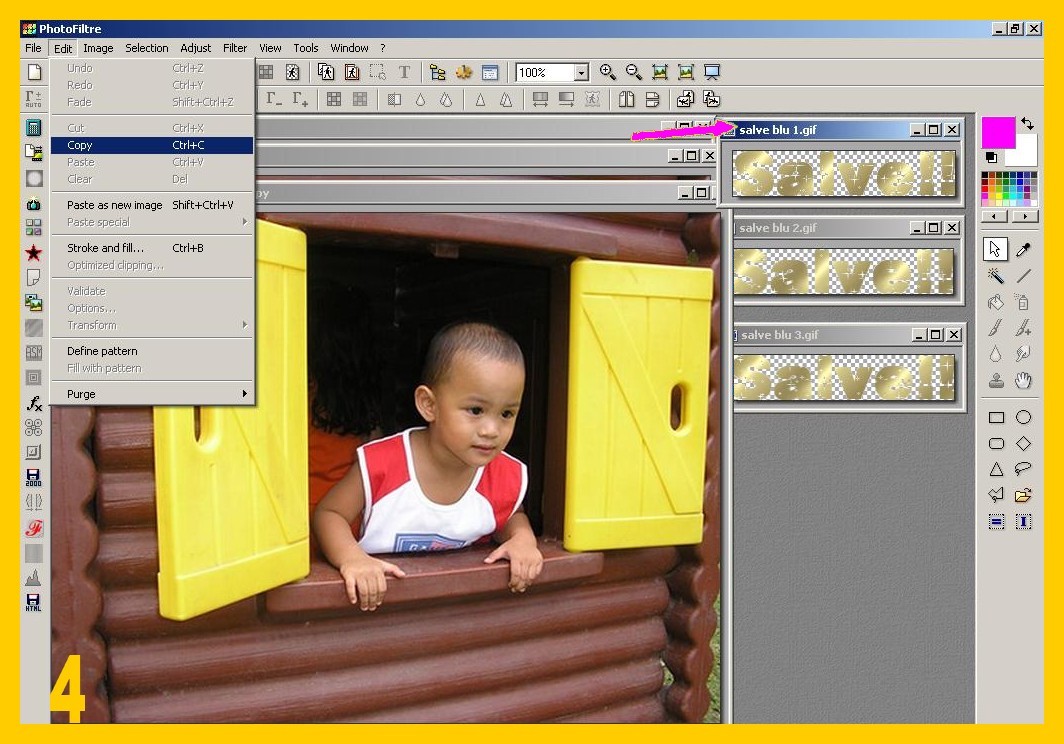The image size is (1064, 744).
Task: Select the Line tool
Action: (x=1023, y=275)
